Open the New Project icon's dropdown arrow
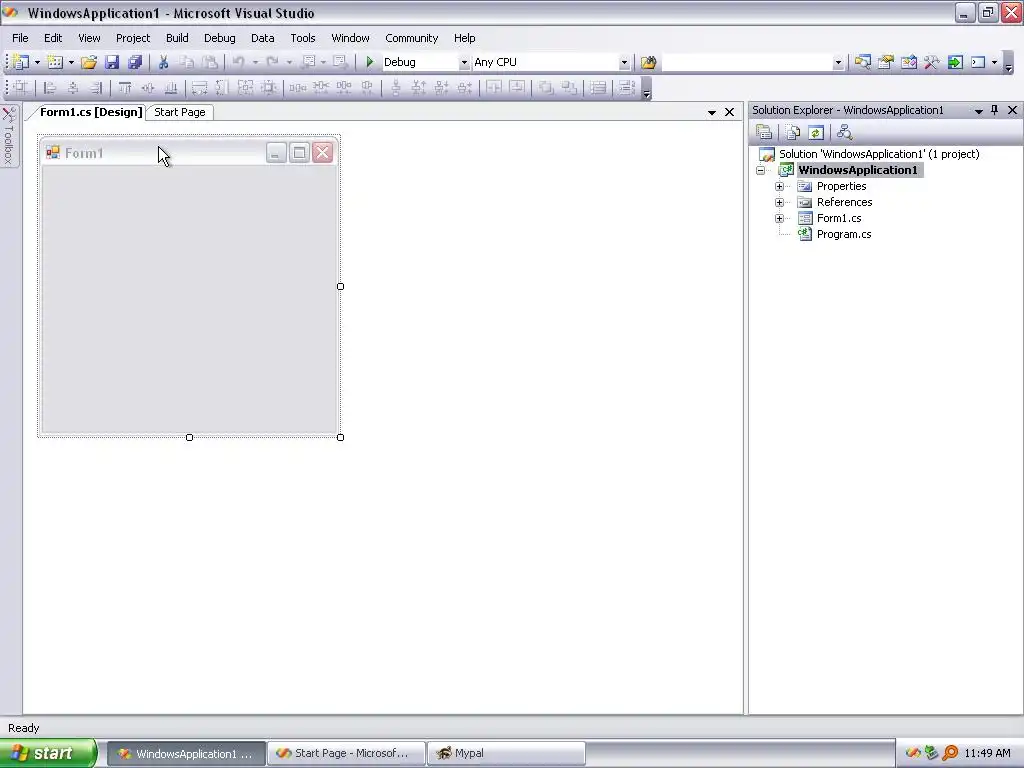This screenshot has height=768, width=1024. pyautogui.click(x=37, y=63)
